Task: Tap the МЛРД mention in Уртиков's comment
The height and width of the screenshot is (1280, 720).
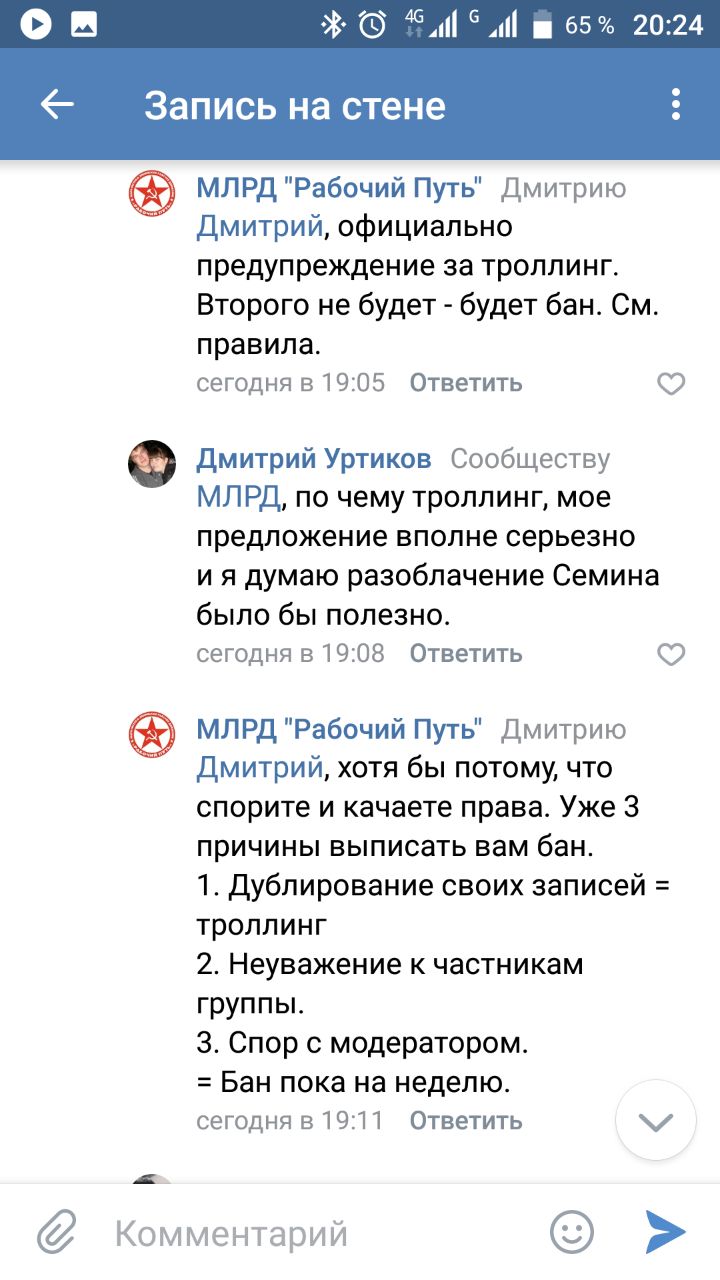Action: 239,497
